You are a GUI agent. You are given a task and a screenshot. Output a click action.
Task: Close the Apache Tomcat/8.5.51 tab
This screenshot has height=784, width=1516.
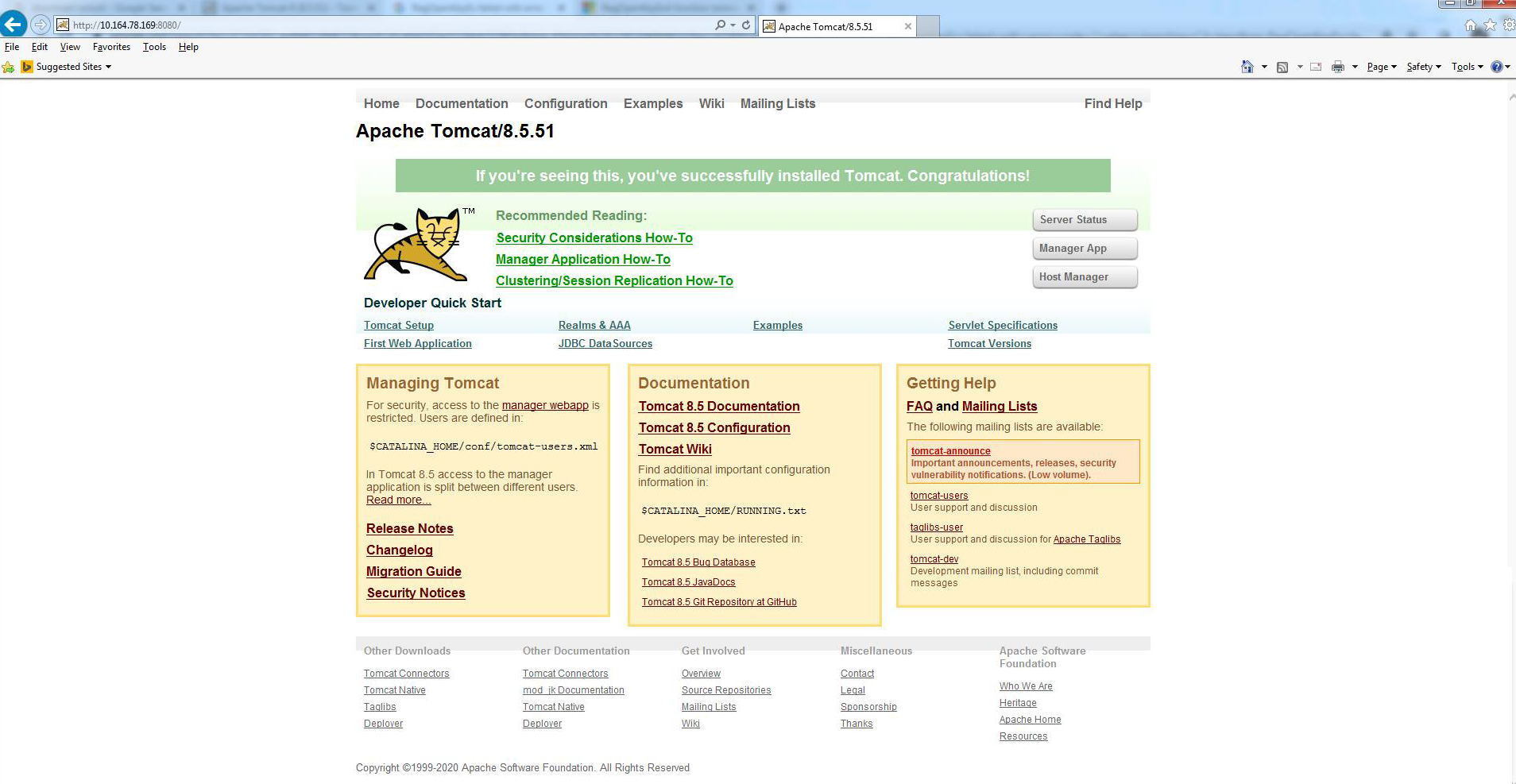pyautogui.click(x=908, y=26)
